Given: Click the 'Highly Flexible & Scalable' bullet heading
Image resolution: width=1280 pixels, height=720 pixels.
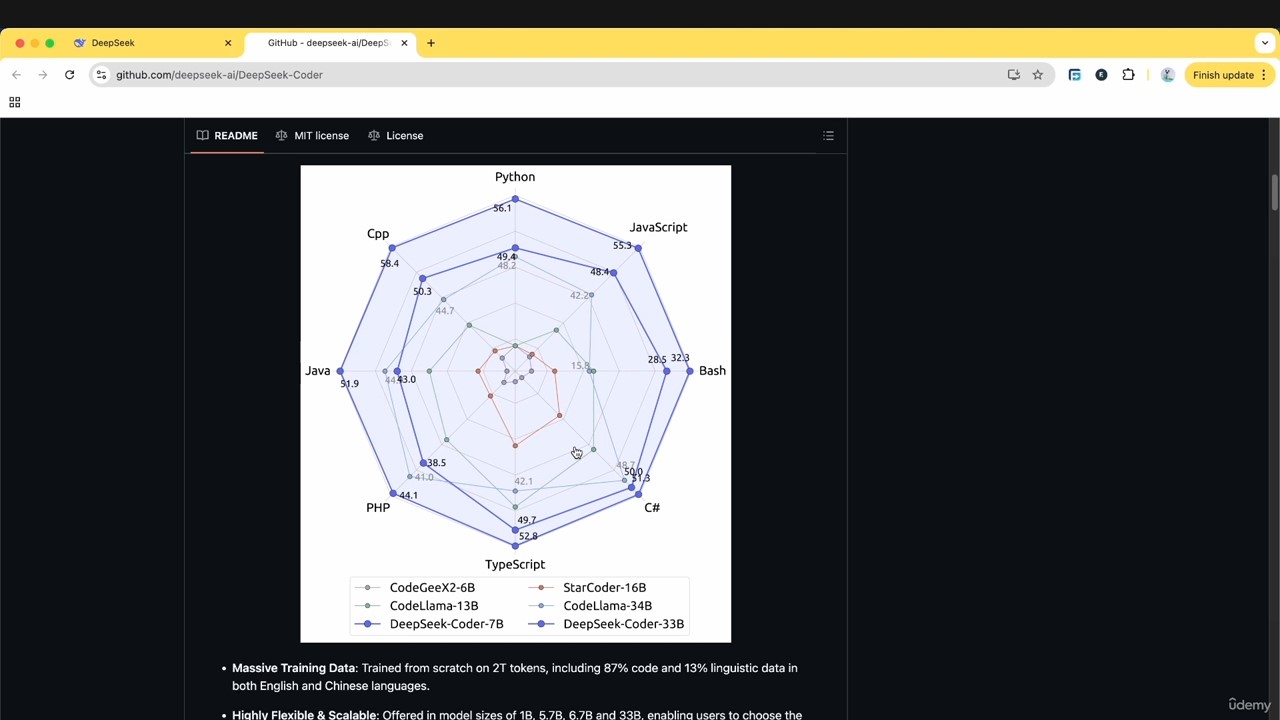Looking at the screenshot, I should tap(305, 715).
